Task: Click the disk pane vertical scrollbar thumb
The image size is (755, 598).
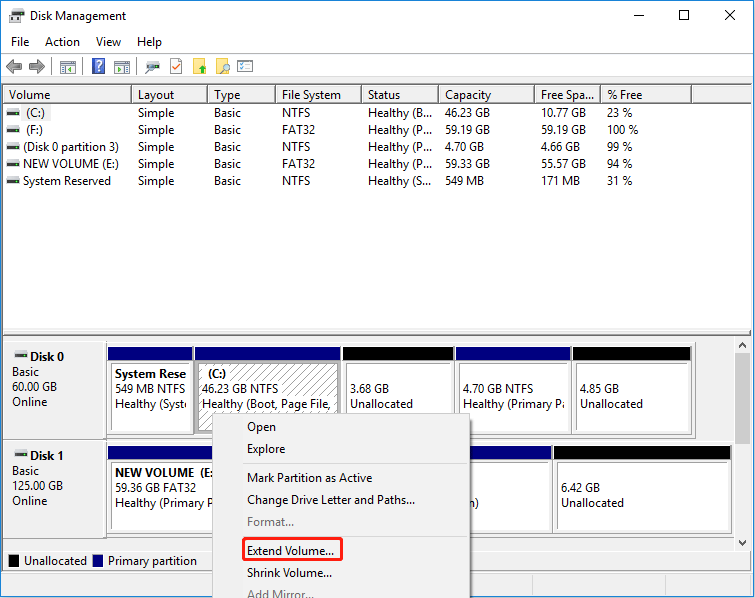Action: coord(742,399)
